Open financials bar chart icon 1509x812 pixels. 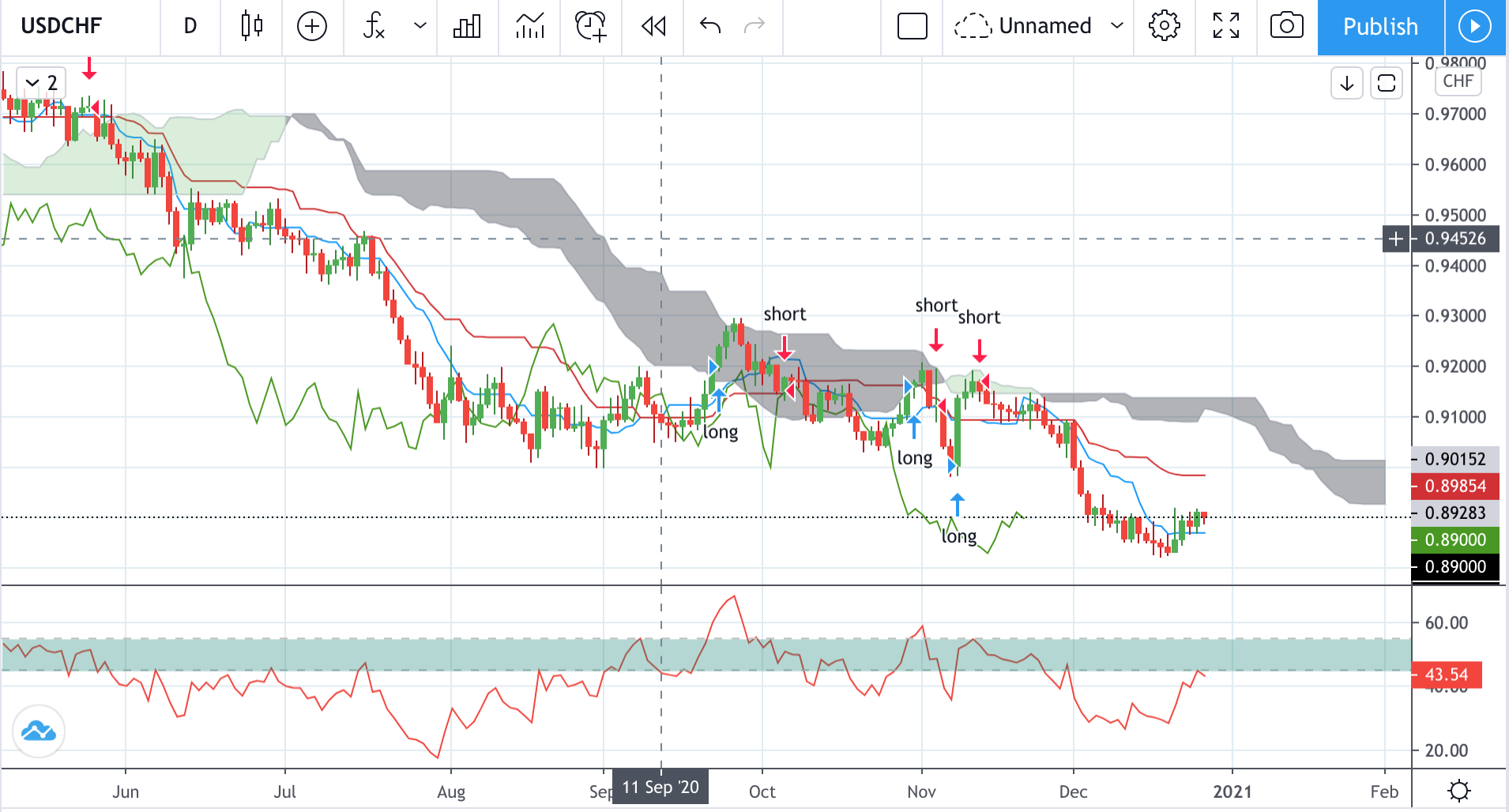click(467, 26)
